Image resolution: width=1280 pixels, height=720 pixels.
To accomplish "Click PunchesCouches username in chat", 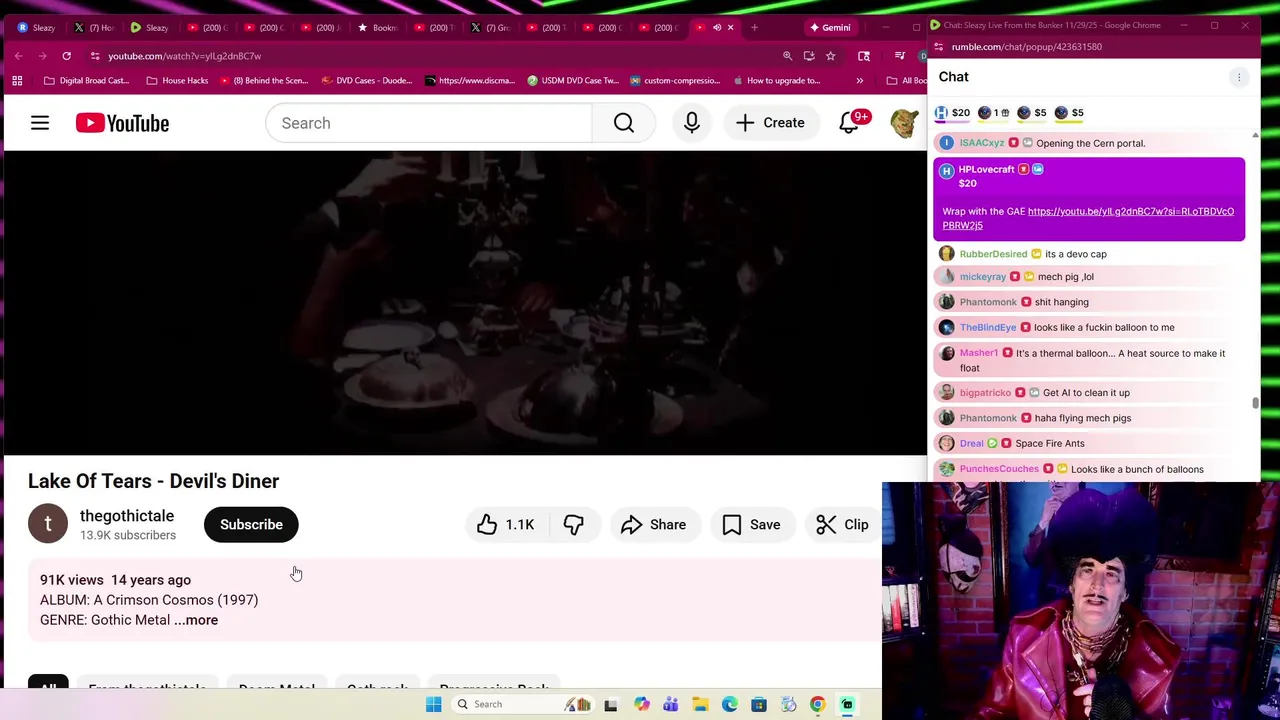I will click(x=999, y=469).
